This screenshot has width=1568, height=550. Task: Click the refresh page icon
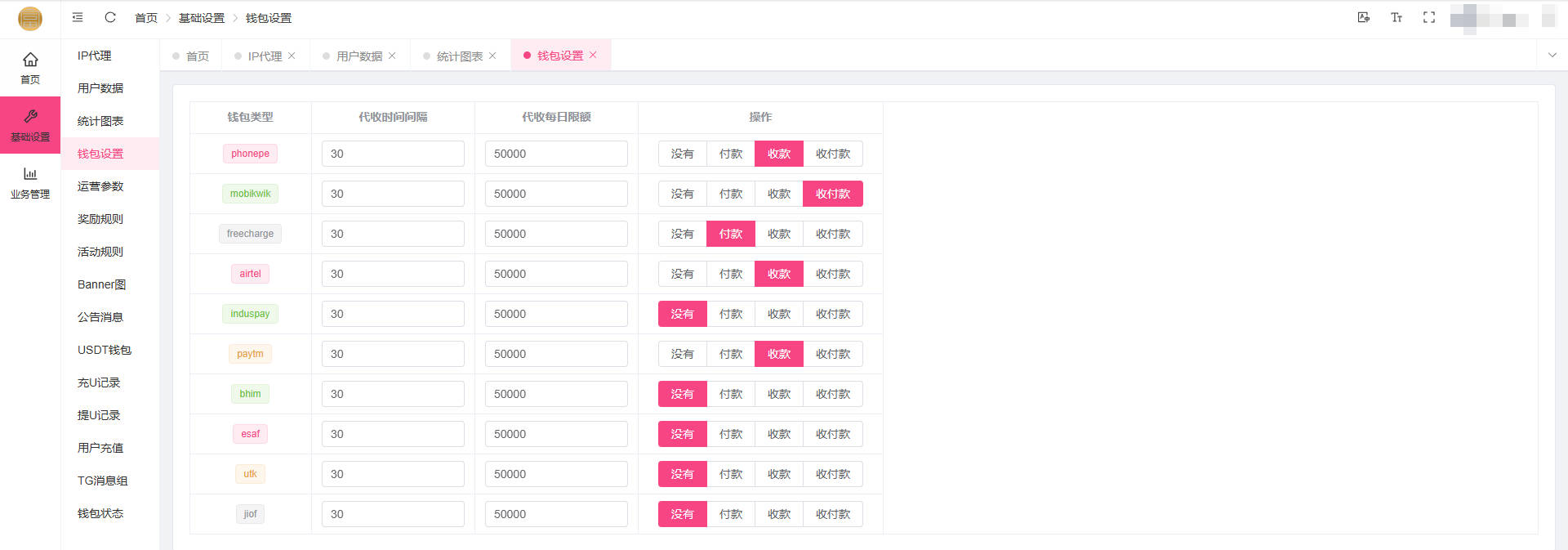pos(110,17)
